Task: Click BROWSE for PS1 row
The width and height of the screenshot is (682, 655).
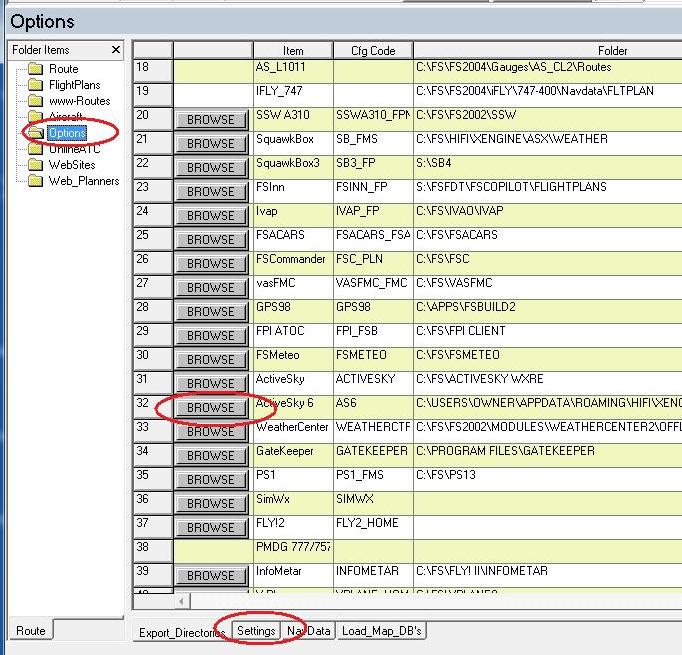Action: pyautogui.click(x=211, y=479)
